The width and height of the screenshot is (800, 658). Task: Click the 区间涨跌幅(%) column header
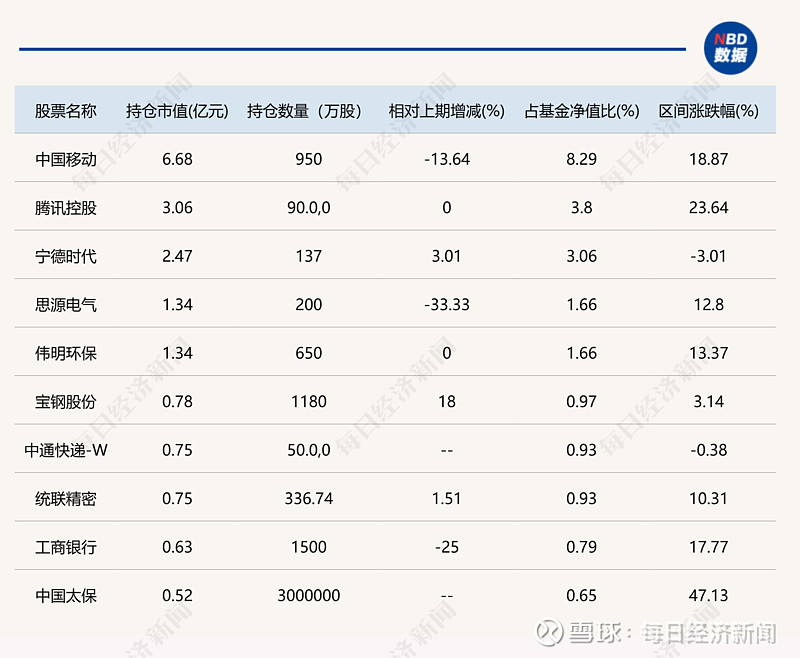point(709,111)
